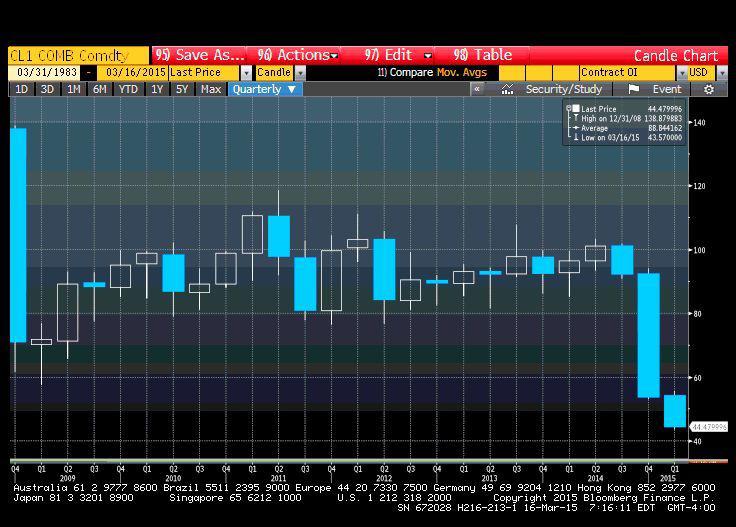The height and width of the screenshot is (527, 736).
Task: Click the Compare button
Action: (405, 72)
